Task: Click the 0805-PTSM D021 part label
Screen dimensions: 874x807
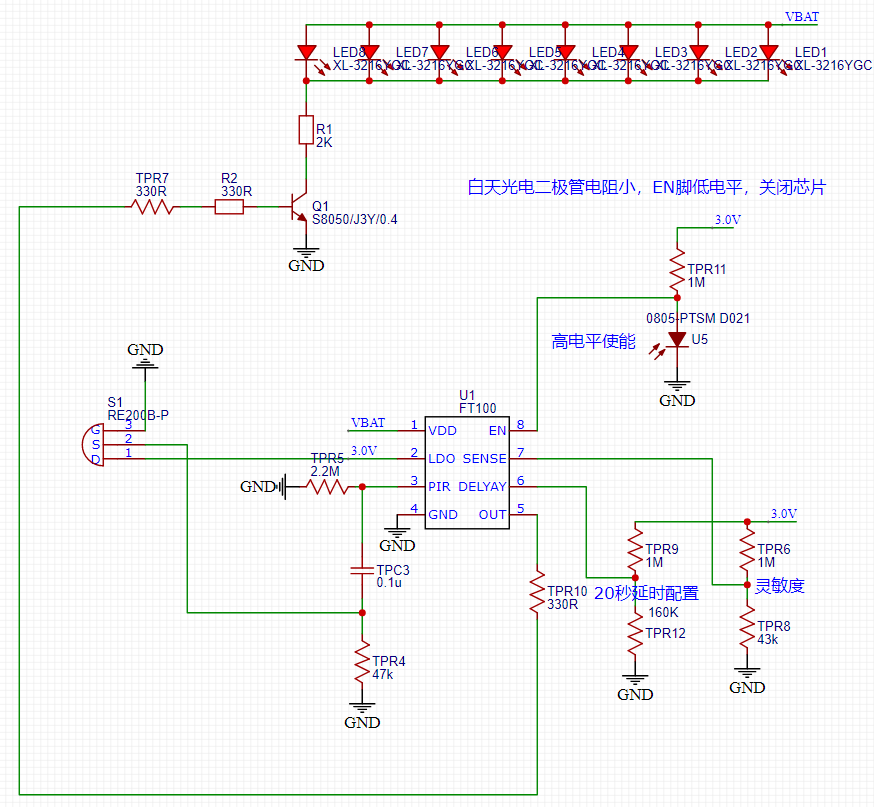Action: click(698, 318)
